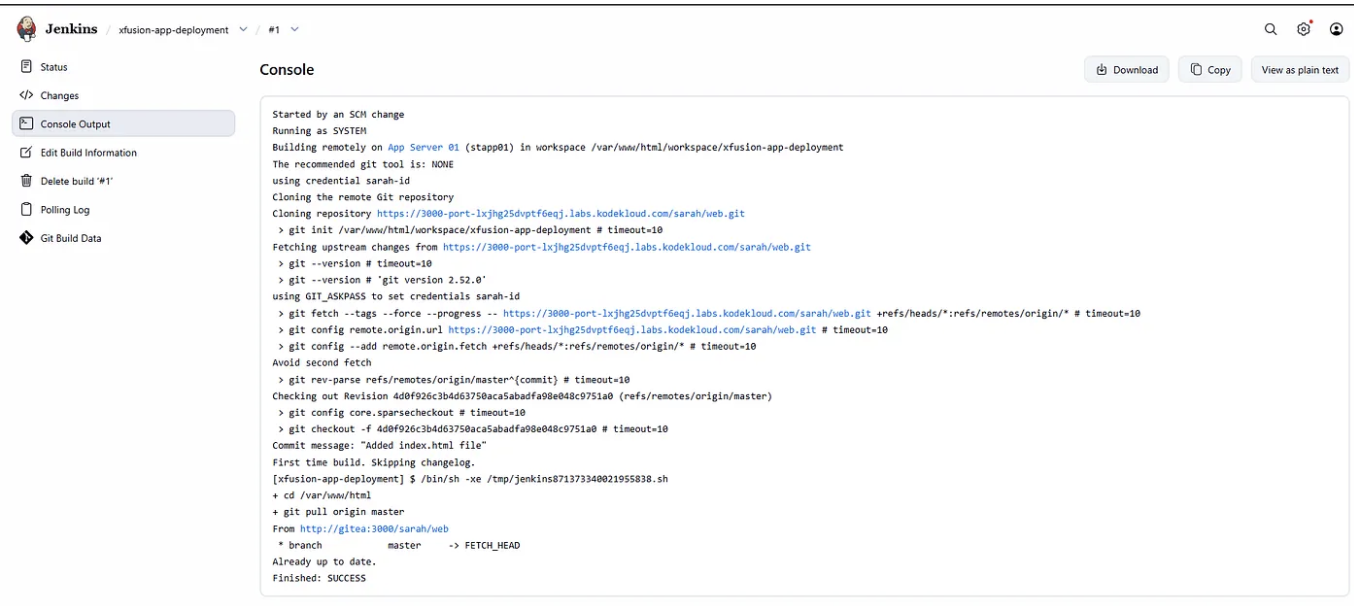The width and height of the screenshot is (1354, 606).
Task: Open the user account icon
Action: pyautogui.click(x=1336, y=29)
